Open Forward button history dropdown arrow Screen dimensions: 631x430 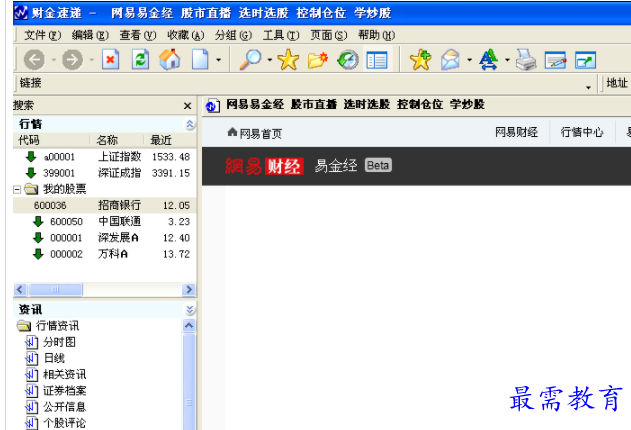(x=92, y=60)
